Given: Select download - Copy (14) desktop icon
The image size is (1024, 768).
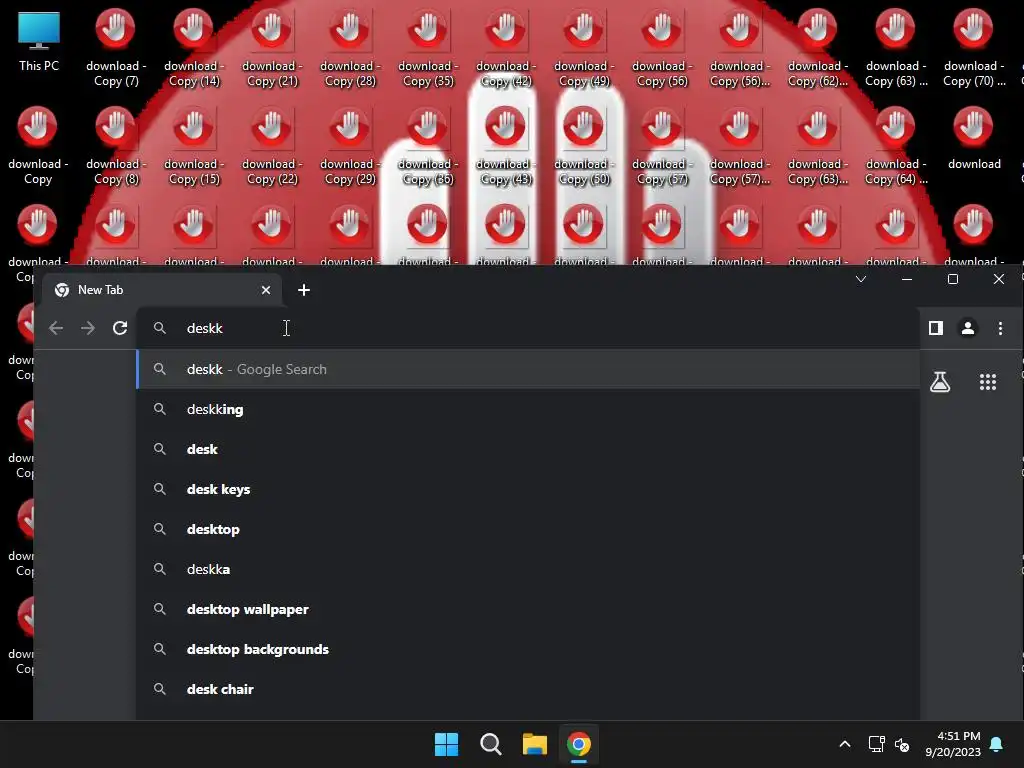Looking at the screenshot, I should pyautogui.click(x=193, y=48).
